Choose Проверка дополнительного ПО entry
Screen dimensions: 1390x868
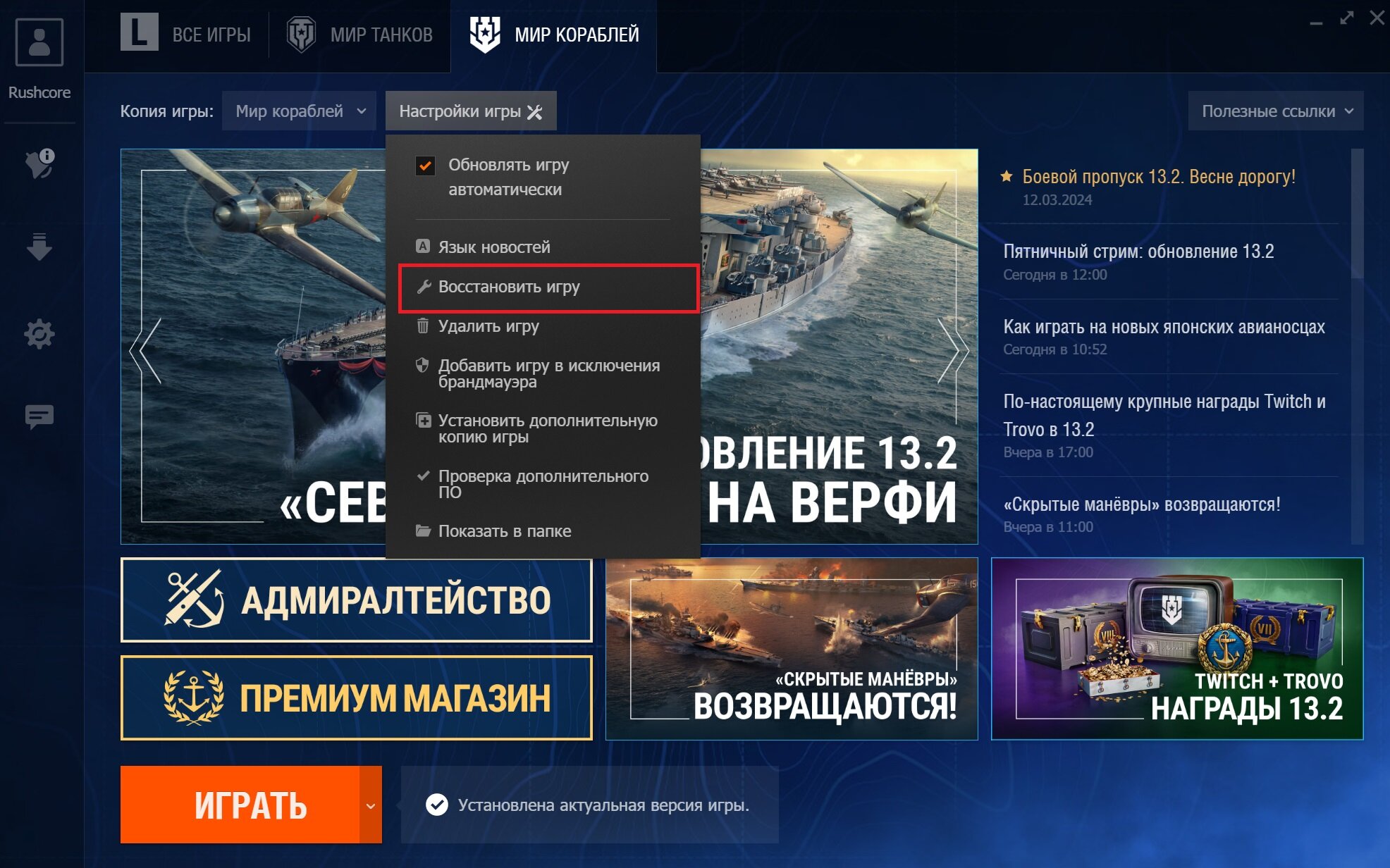coord(541,483)
